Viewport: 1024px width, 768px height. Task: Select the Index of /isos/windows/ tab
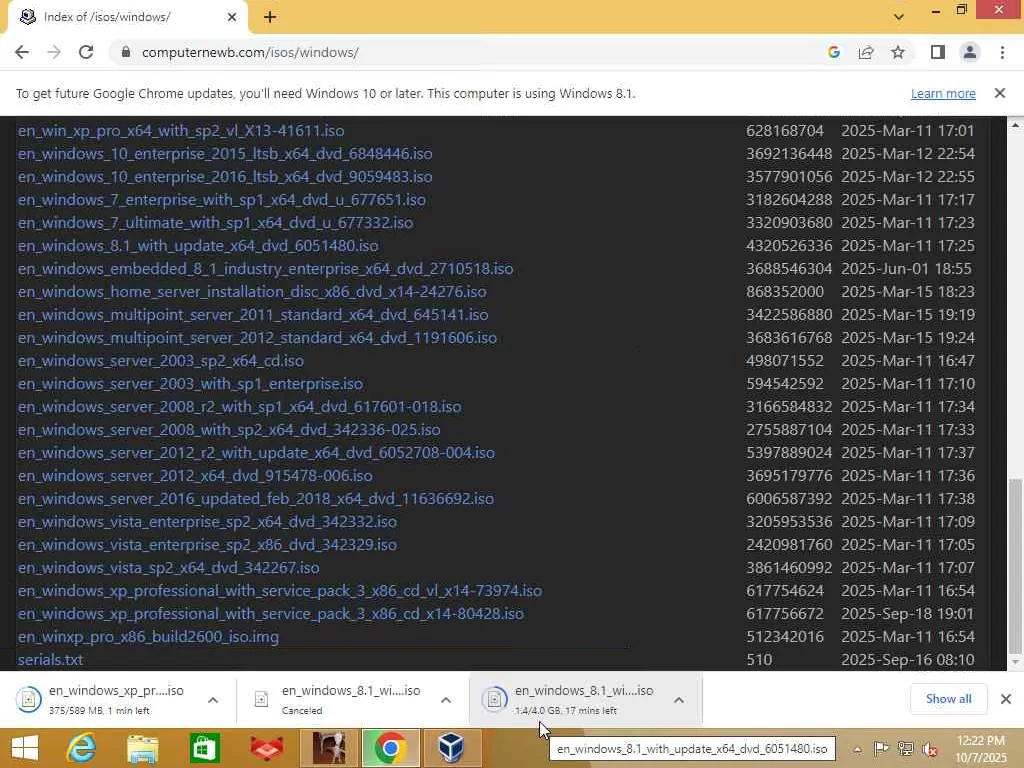(128, 17)
